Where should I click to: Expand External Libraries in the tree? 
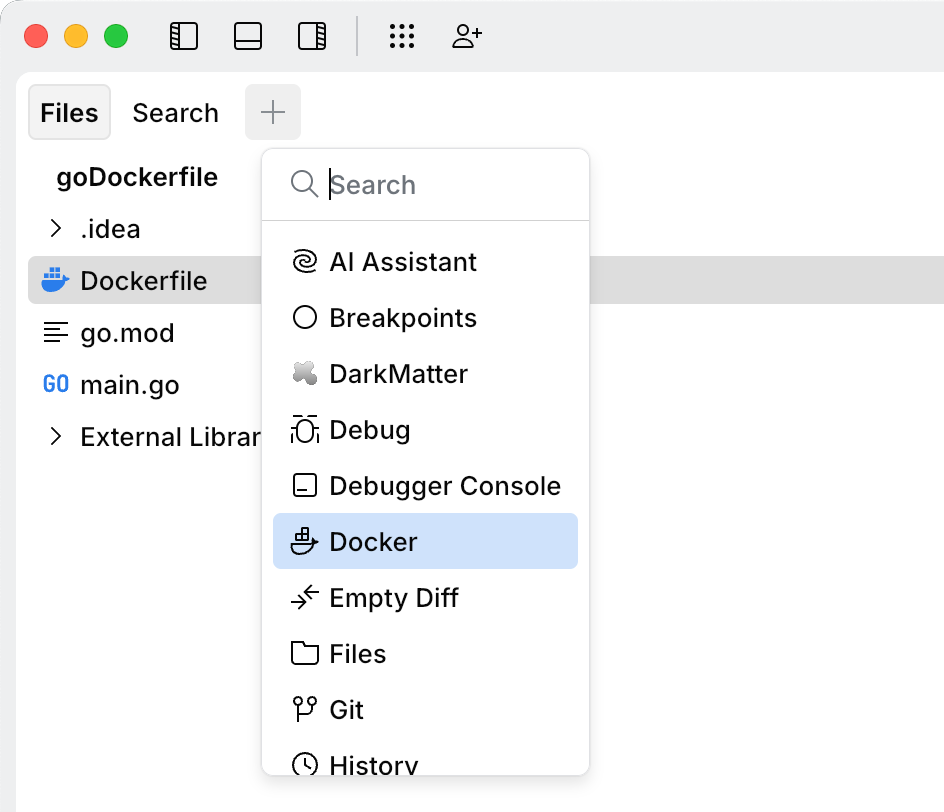57,437
